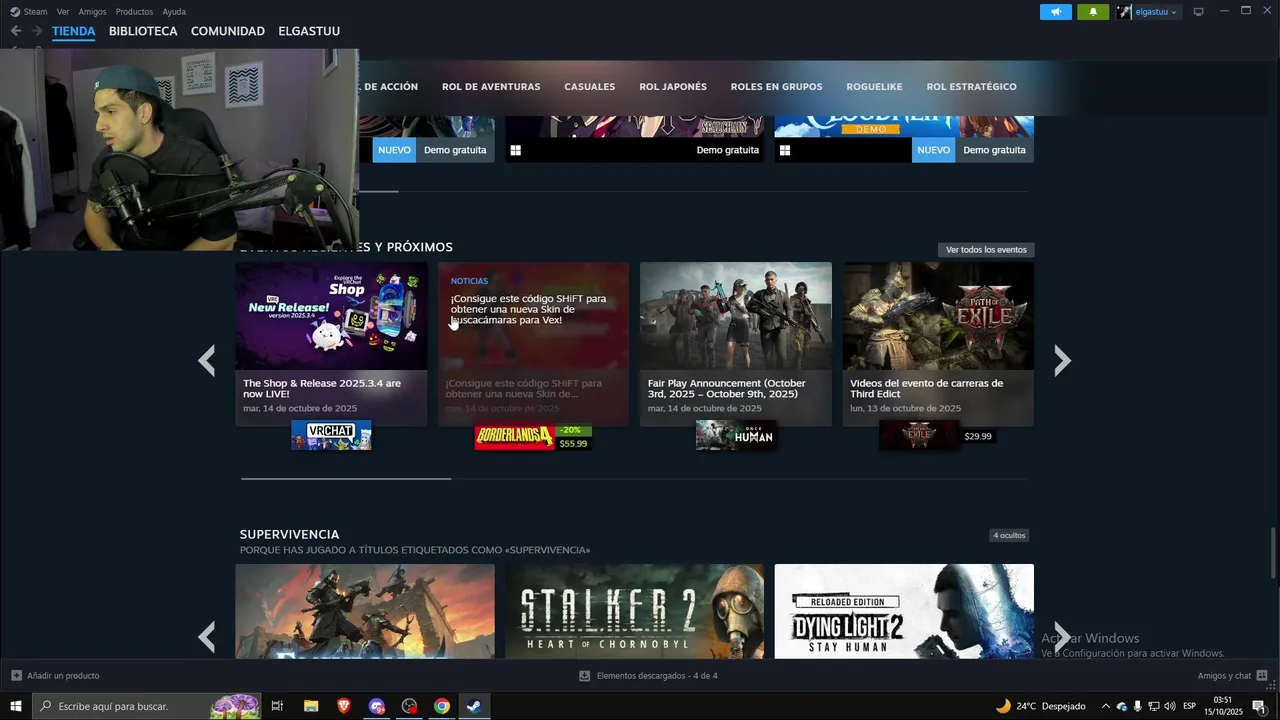The height and width of the screenshot is (720, 1280).
Task: Click the events carousel scroll bar
Action: [x=346, y=479]
